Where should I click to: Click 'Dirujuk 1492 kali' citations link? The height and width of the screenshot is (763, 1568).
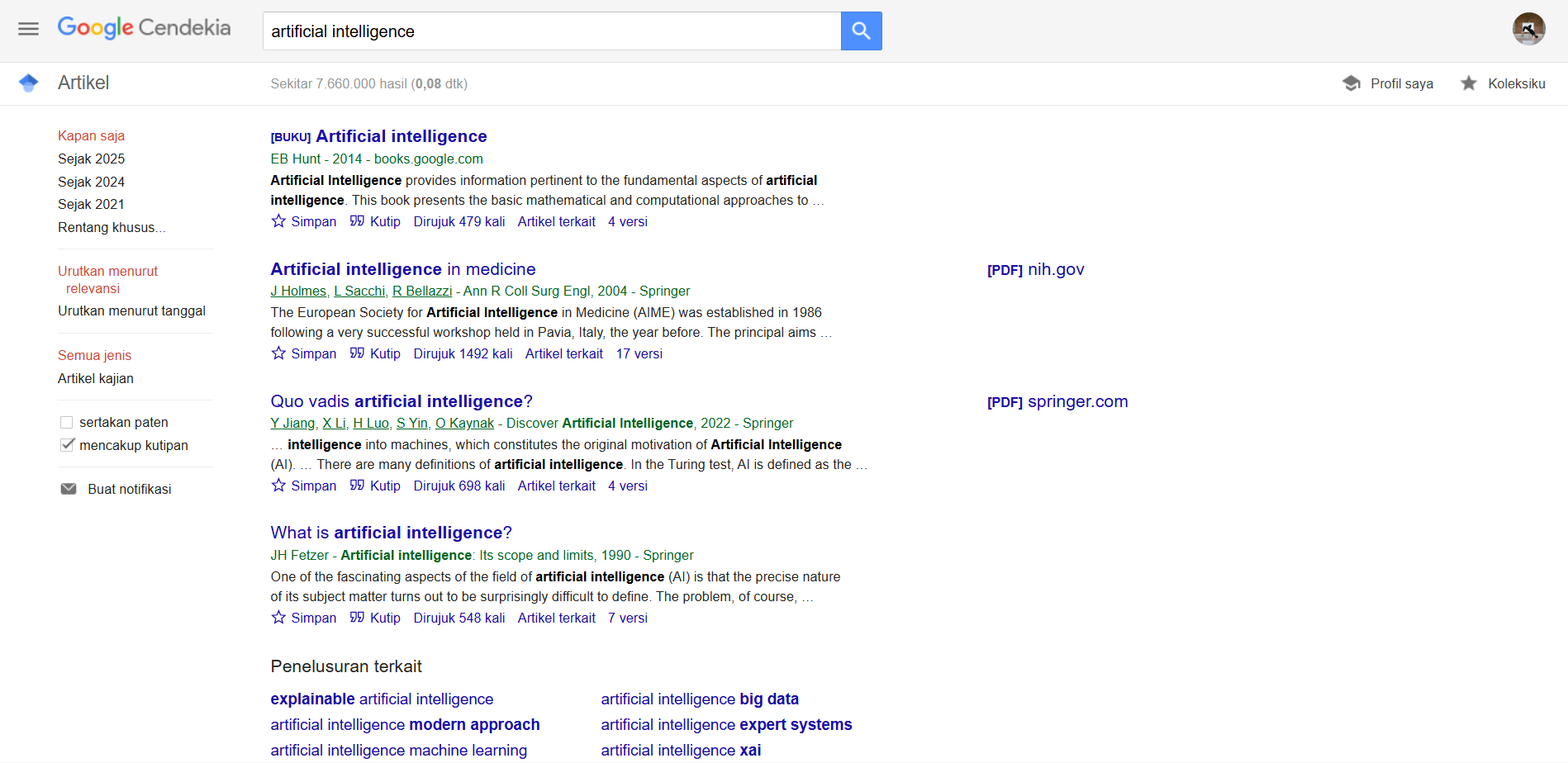(463, 353)
